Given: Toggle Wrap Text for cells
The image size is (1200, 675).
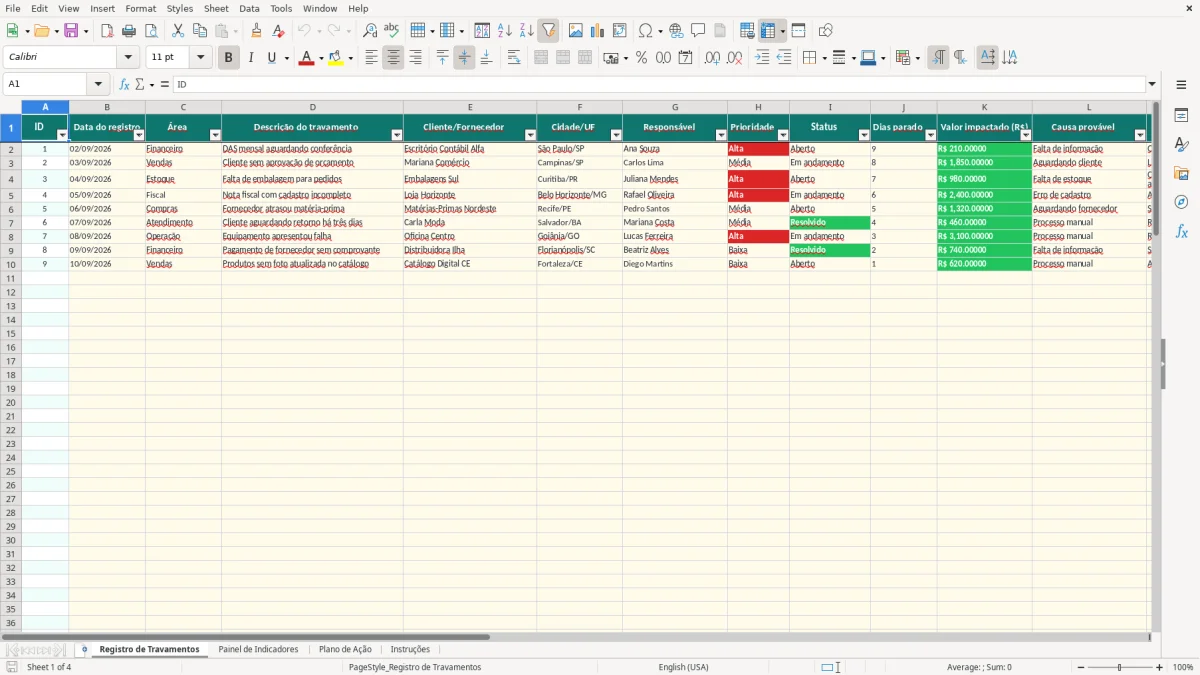Looking at the screenshot, I should [514, 58].
